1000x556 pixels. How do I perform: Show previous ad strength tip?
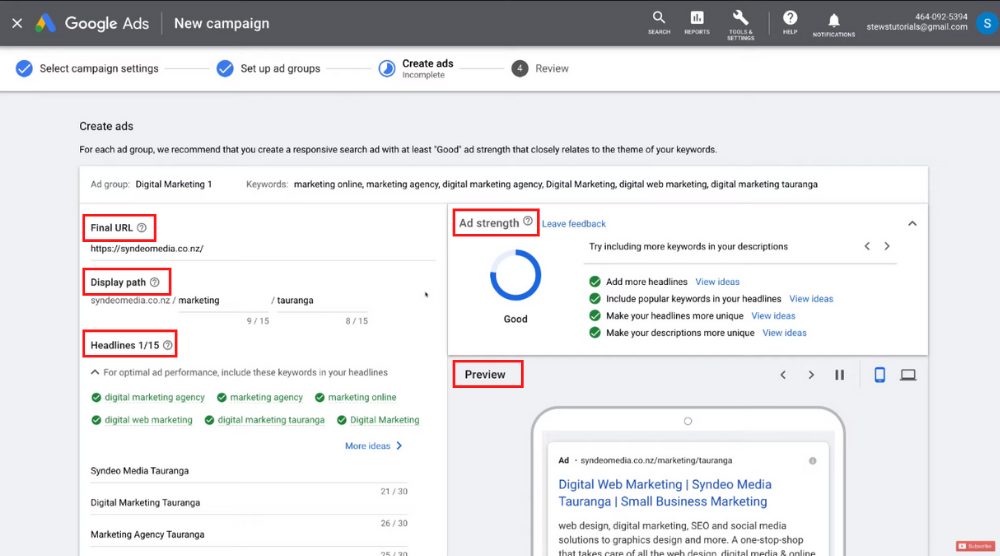867,246
